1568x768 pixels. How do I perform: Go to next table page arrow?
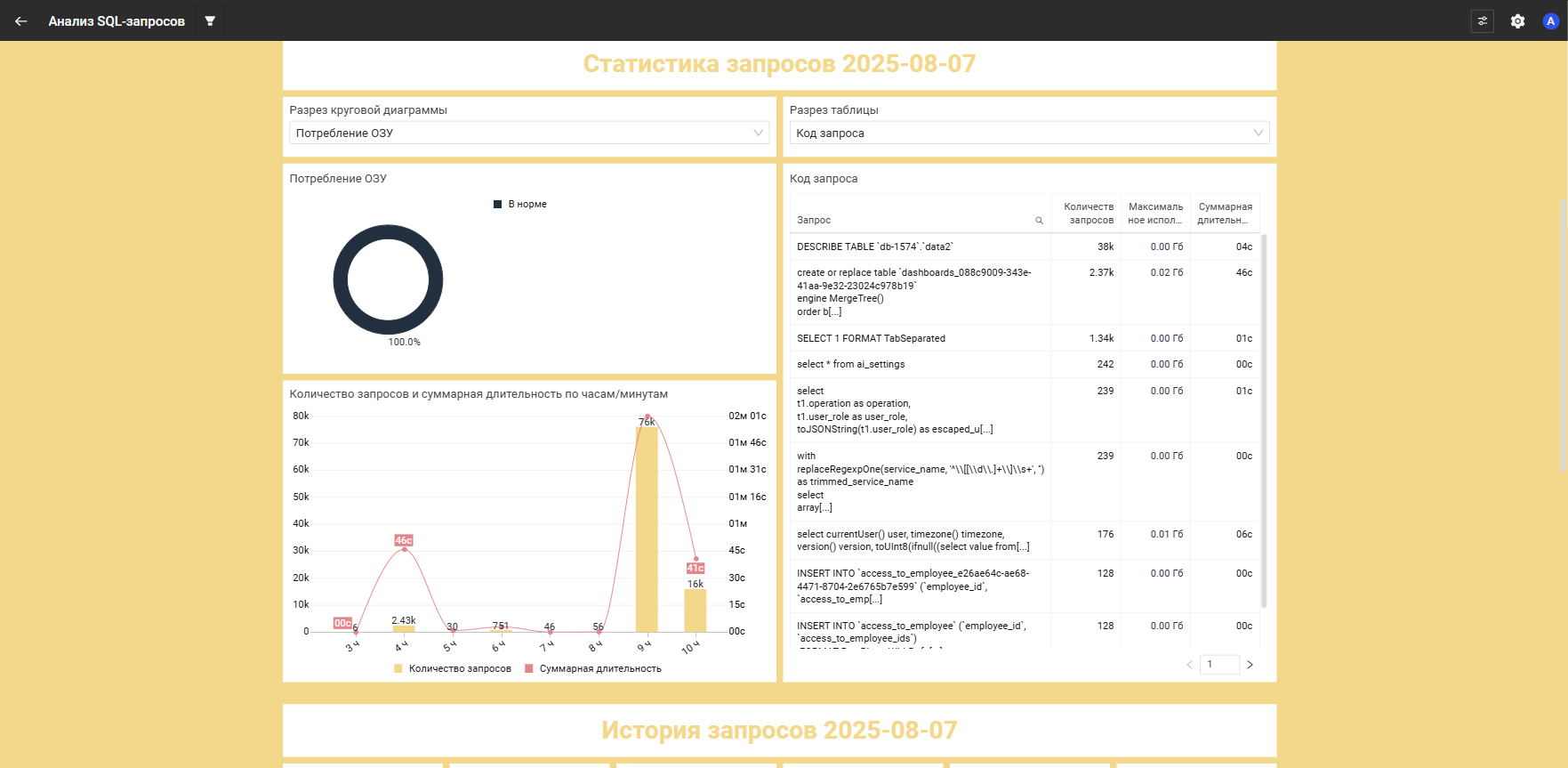click(x=1250, y=665)
